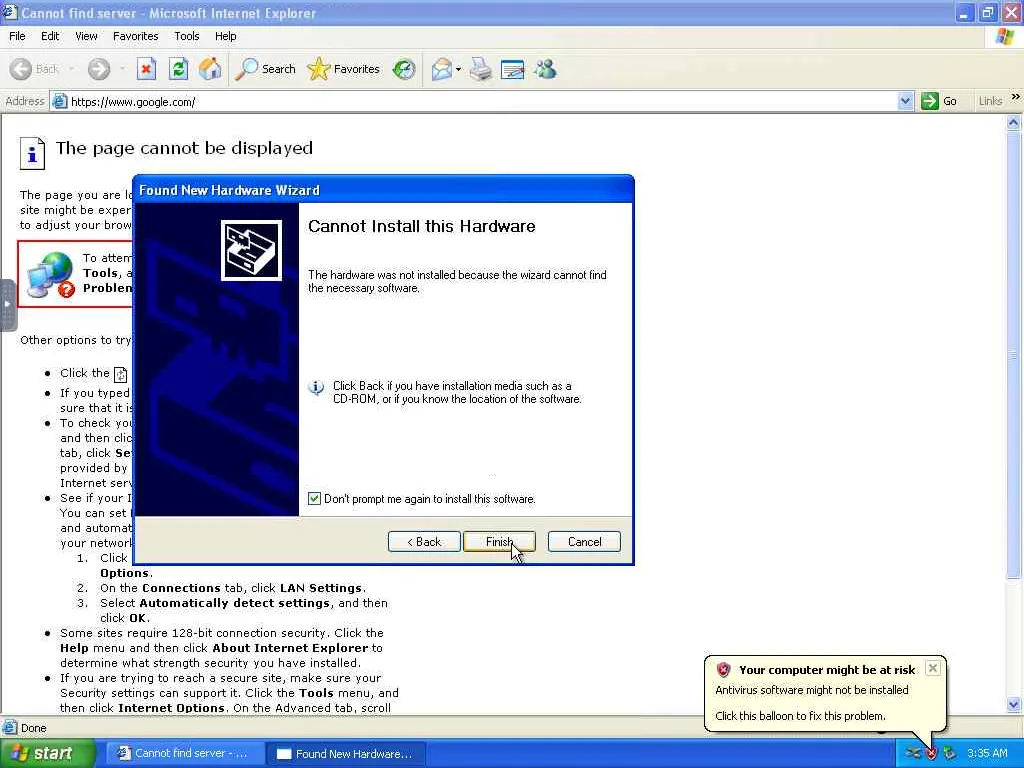Click the IE icon in the title bar

point(9,12)
